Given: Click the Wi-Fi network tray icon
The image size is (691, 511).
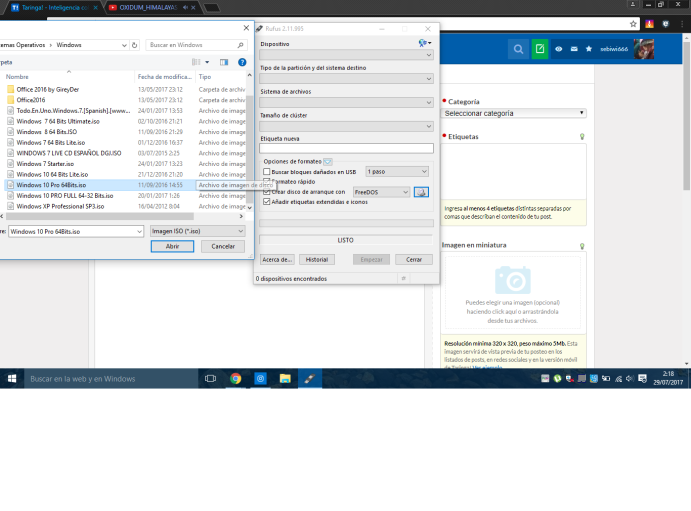Looking at the screenshot, I should click(619, 378).
